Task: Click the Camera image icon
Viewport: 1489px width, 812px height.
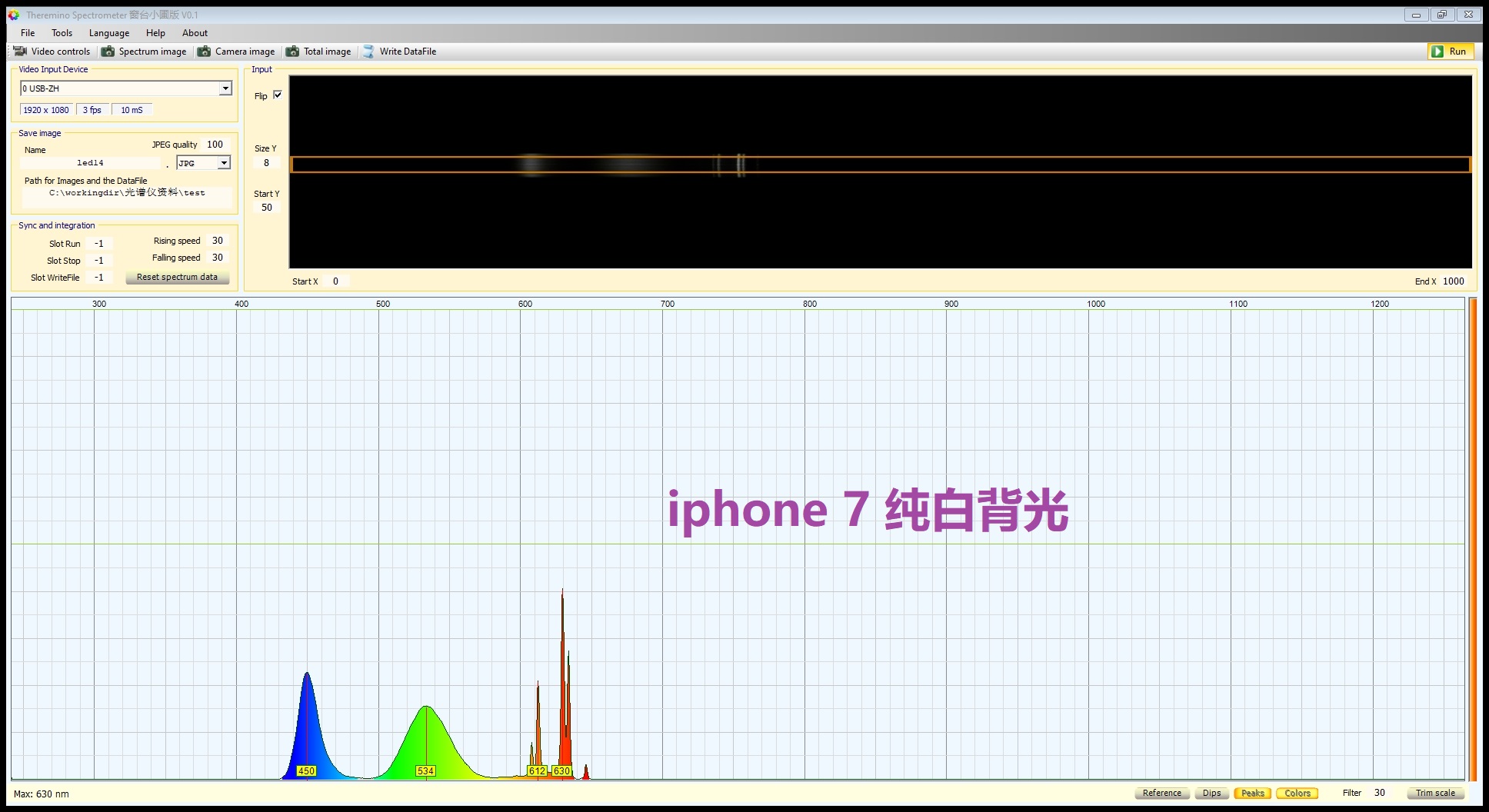Action: (204, 52)
